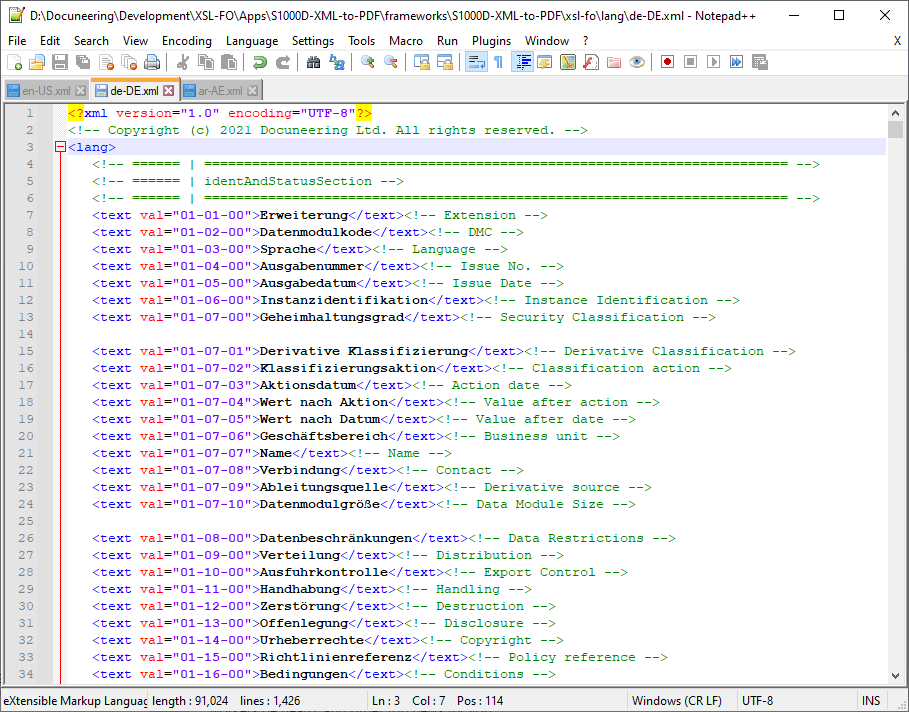The height and width of the screenshot is (712, 909).
Task: Open the Settings menu
Action: pos(312,41)
